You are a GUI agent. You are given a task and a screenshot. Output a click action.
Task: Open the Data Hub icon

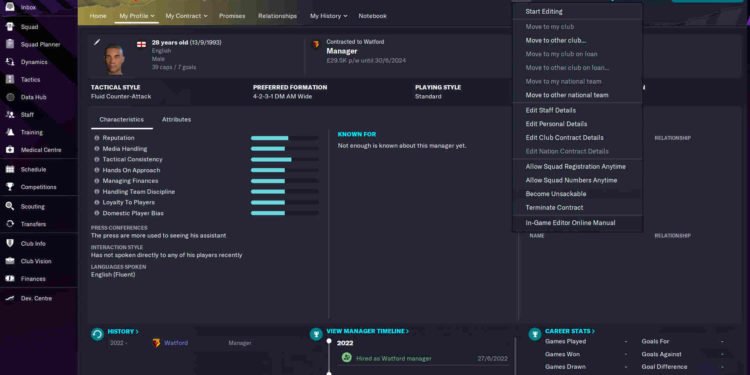pos(10,97)
